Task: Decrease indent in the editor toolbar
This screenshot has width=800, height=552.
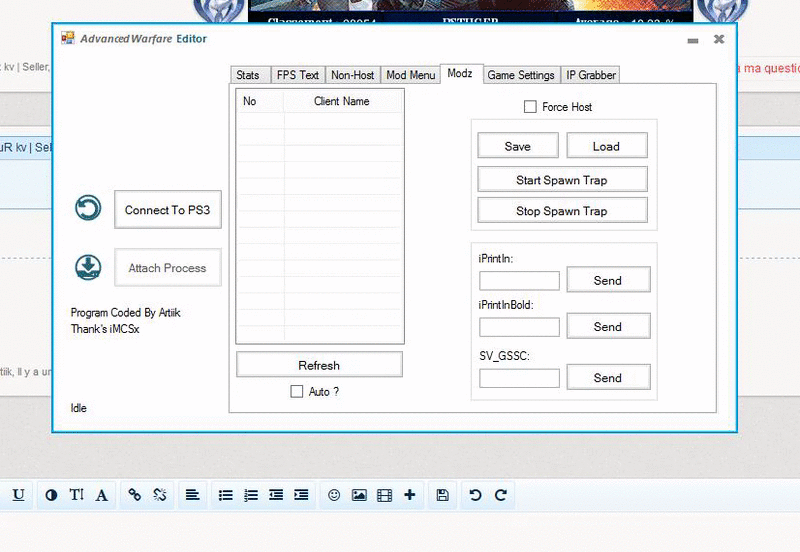Action: coord(276,495)
